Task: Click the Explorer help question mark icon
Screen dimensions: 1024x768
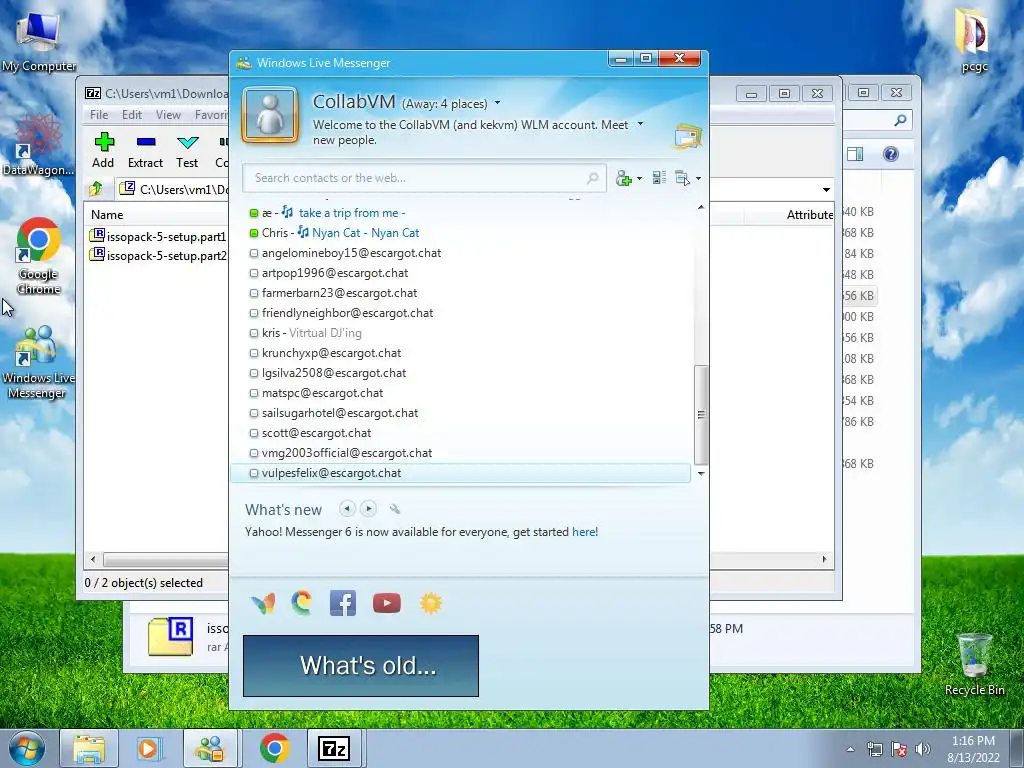Action: coord(891,154)
